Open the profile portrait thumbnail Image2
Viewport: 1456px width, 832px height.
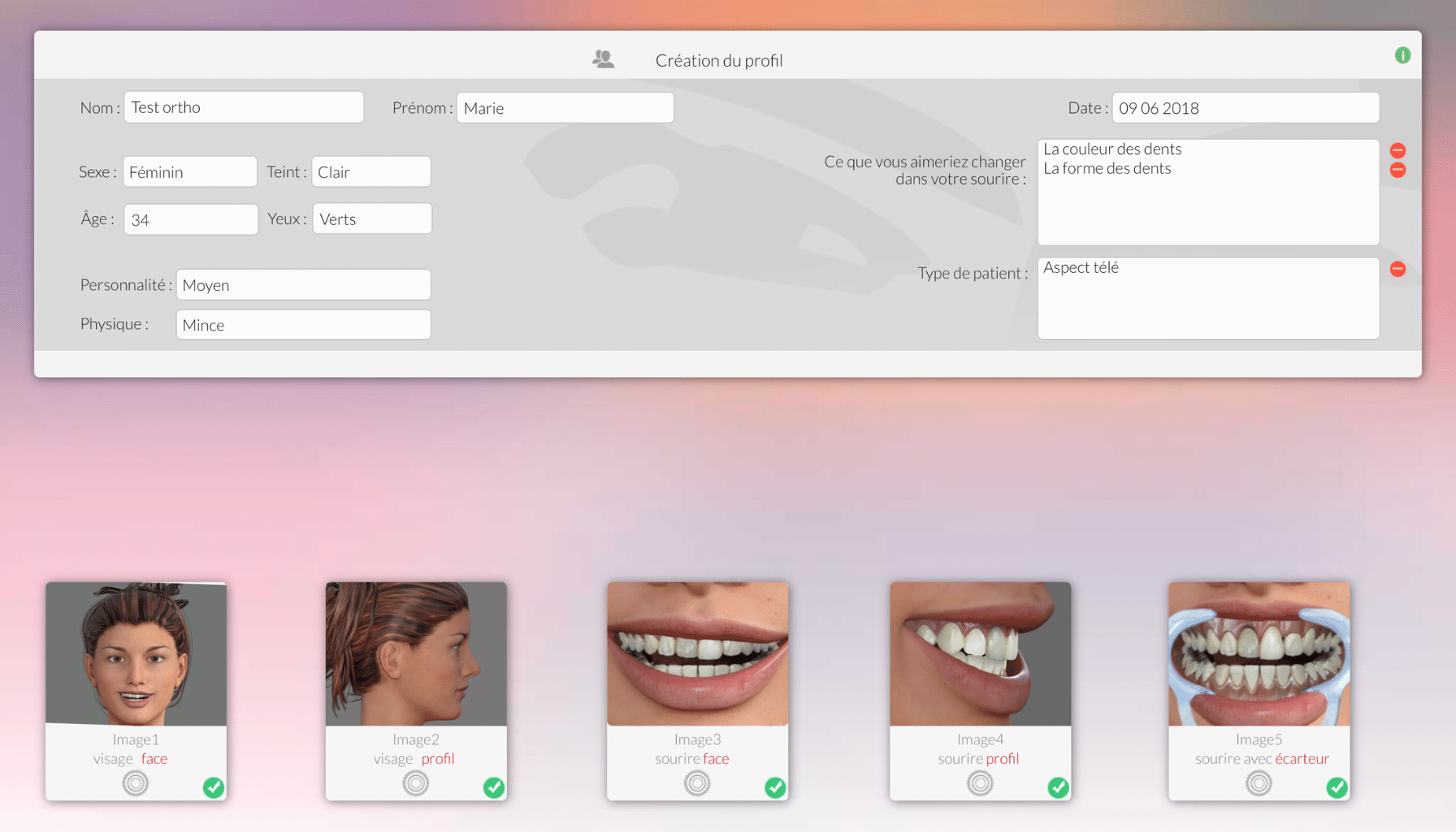[x=416, y=653]
